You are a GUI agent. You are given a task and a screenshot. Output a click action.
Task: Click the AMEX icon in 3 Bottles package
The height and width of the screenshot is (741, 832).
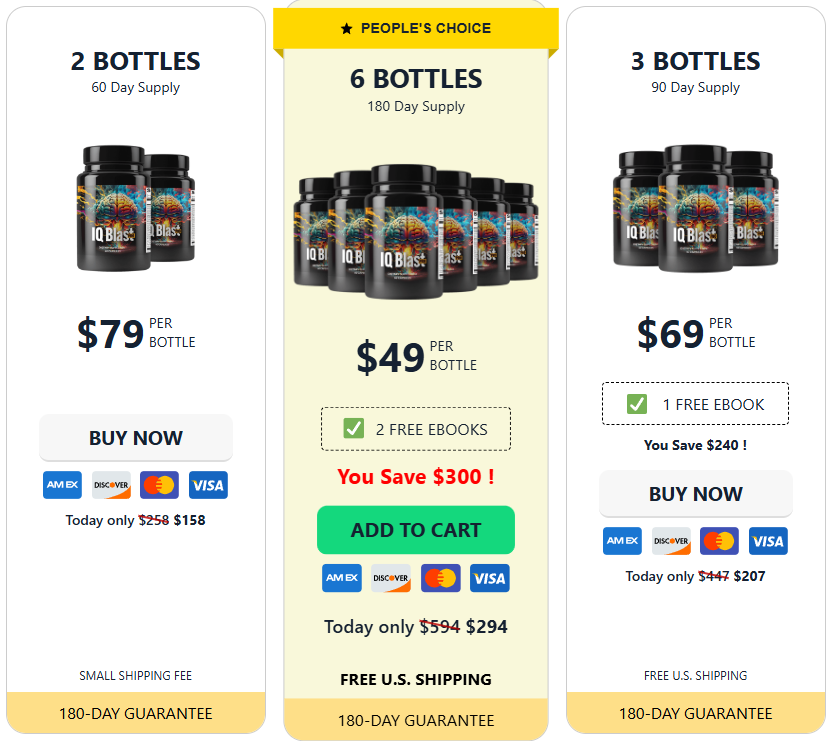(x=622, y=541)
